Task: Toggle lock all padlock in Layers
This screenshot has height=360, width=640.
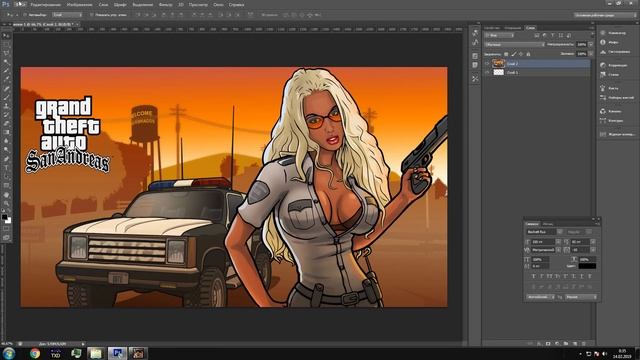Action: (x=528, y=54)
